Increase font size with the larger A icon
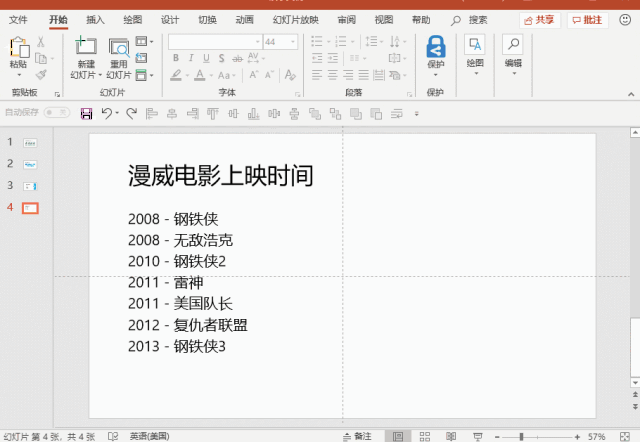 coord(254,75)
